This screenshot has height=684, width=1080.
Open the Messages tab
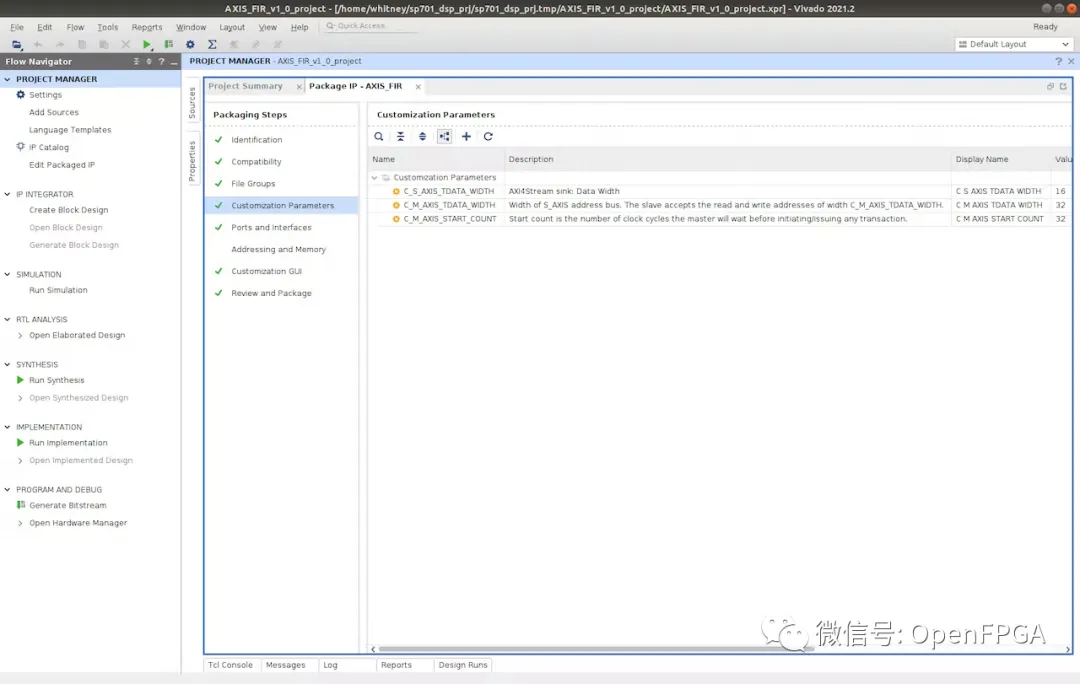click(x=285, y=665)
